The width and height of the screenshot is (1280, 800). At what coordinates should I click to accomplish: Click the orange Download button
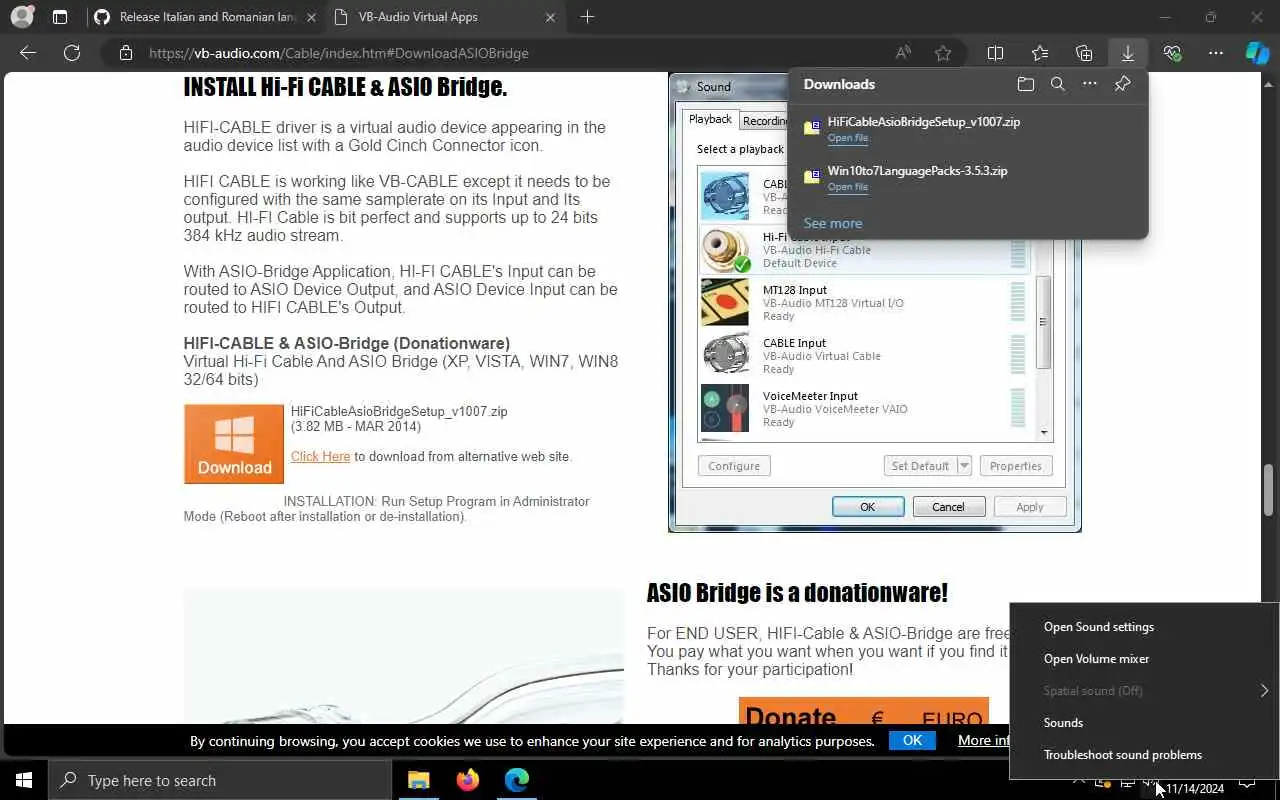234,444
